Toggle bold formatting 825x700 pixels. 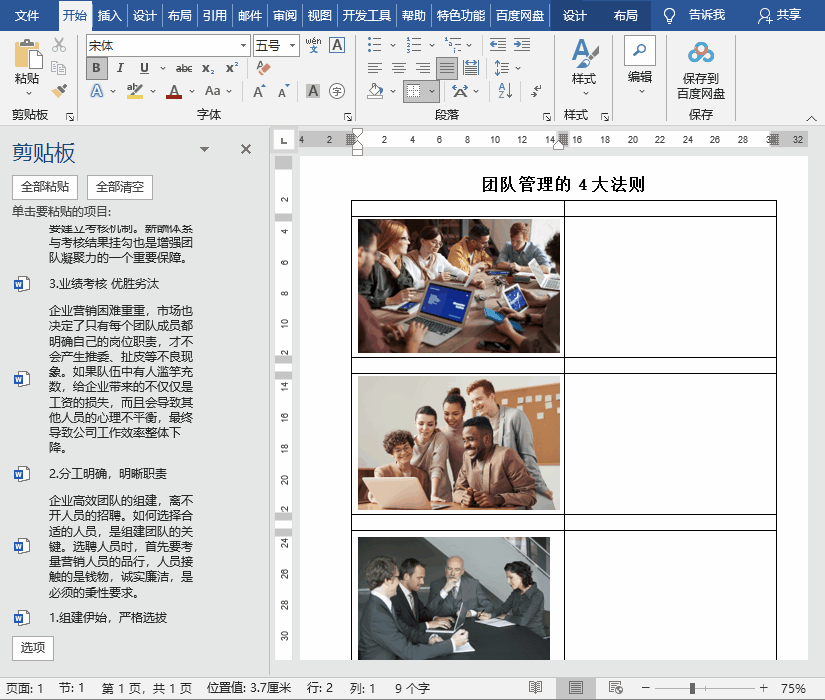(94, 66)
